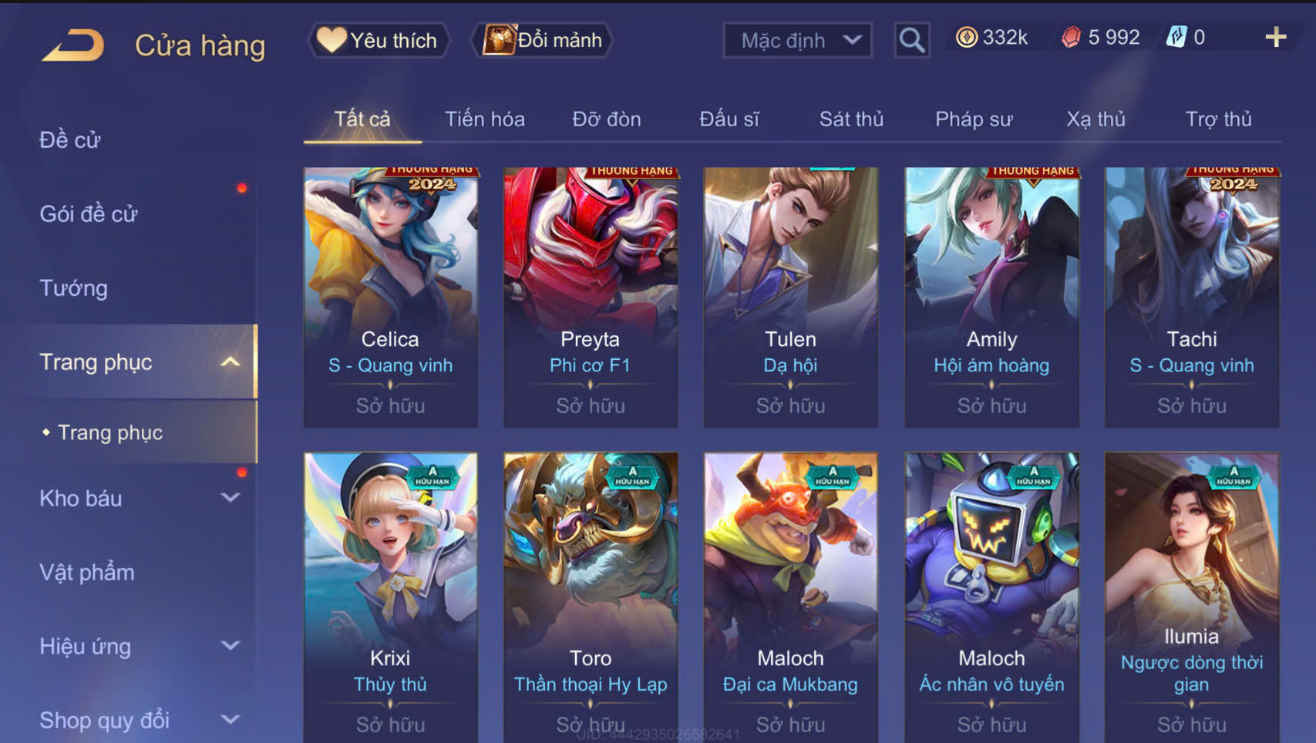Tap the blue voucher currency icon

(1176, 38)
